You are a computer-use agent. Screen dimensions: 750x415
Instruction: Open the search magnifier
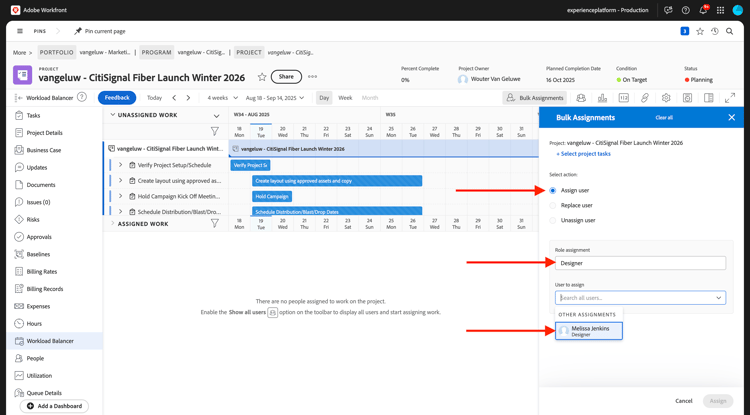[729, 31]
